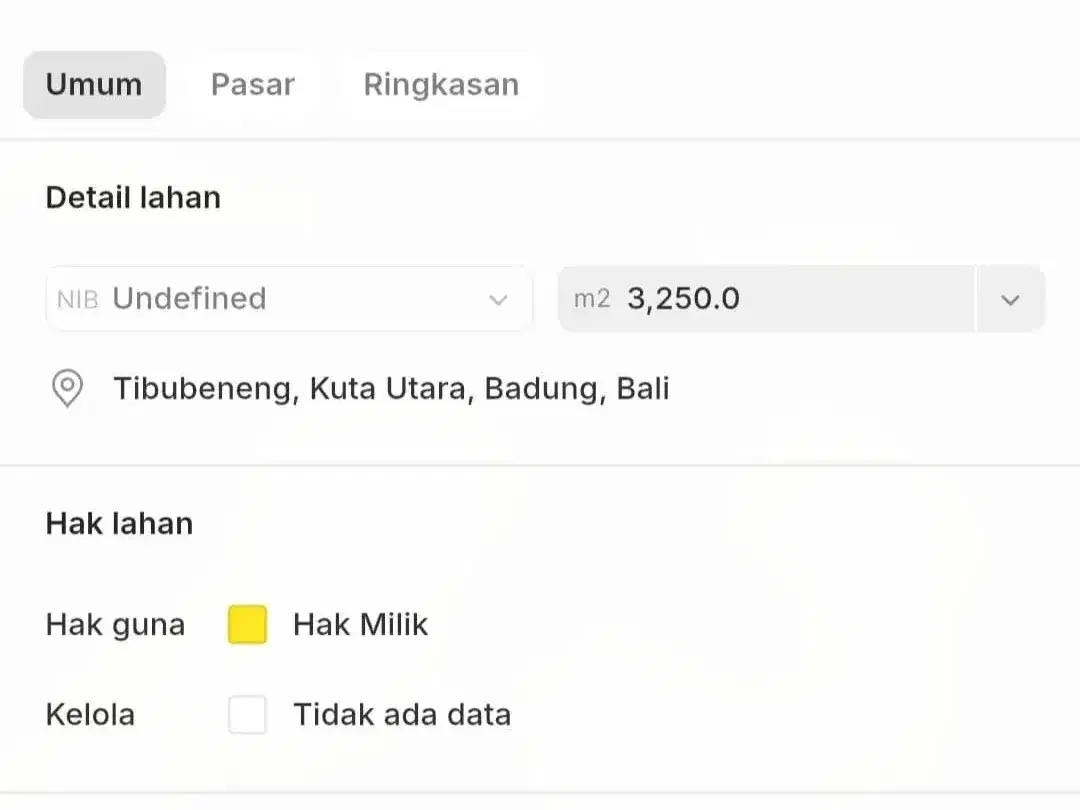Toggle the white Tidak ada data box
Screen dimensions: 1080x810
pyautogui.click(x=247, y=714)
